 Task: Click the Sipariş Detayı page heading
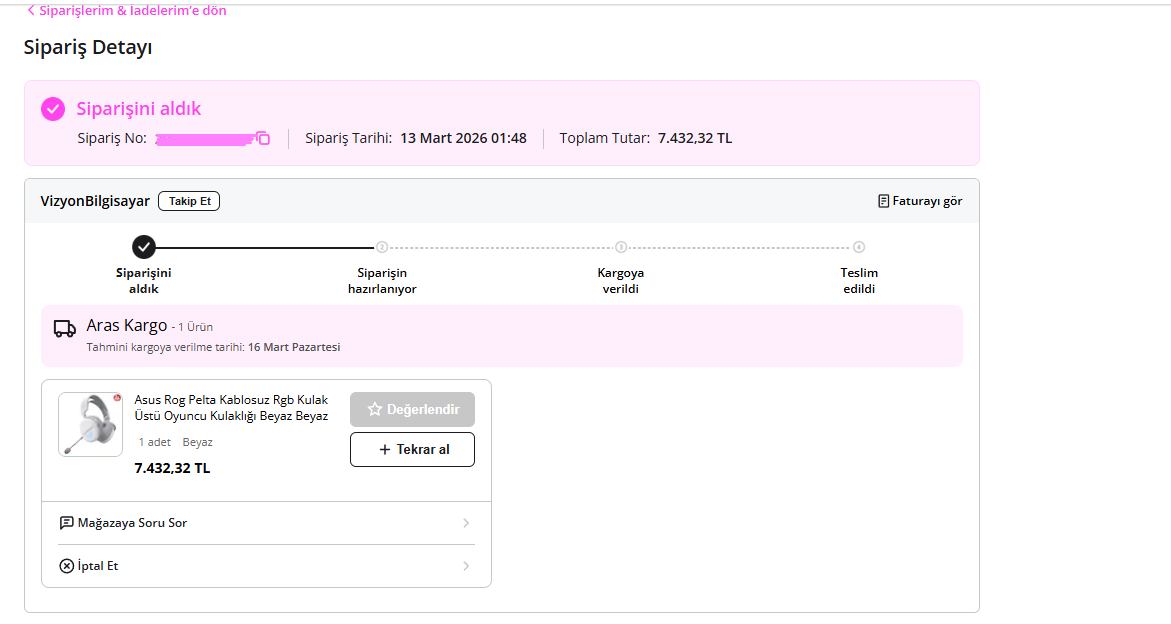tap(88, 47)
